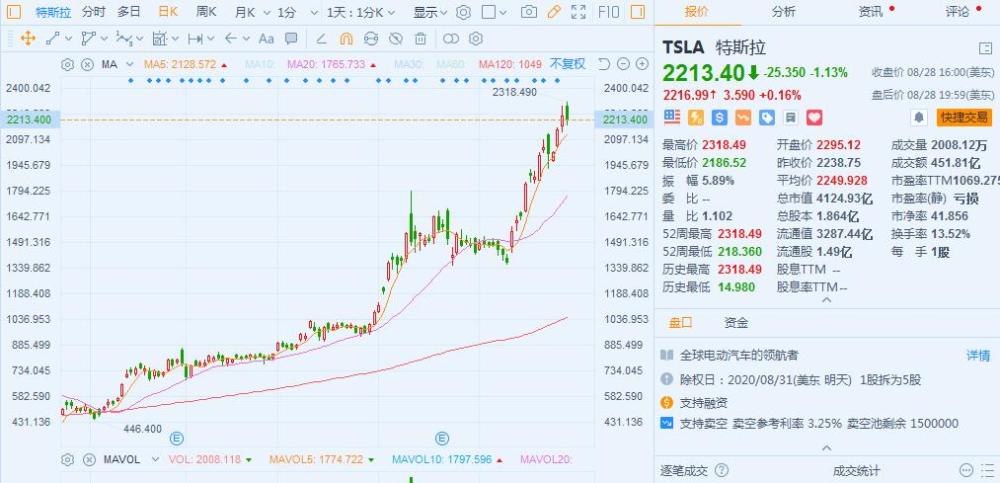Open polyline tool dropdown arrow
This screenshot has width=1000, height=483.
coord(104,40)
